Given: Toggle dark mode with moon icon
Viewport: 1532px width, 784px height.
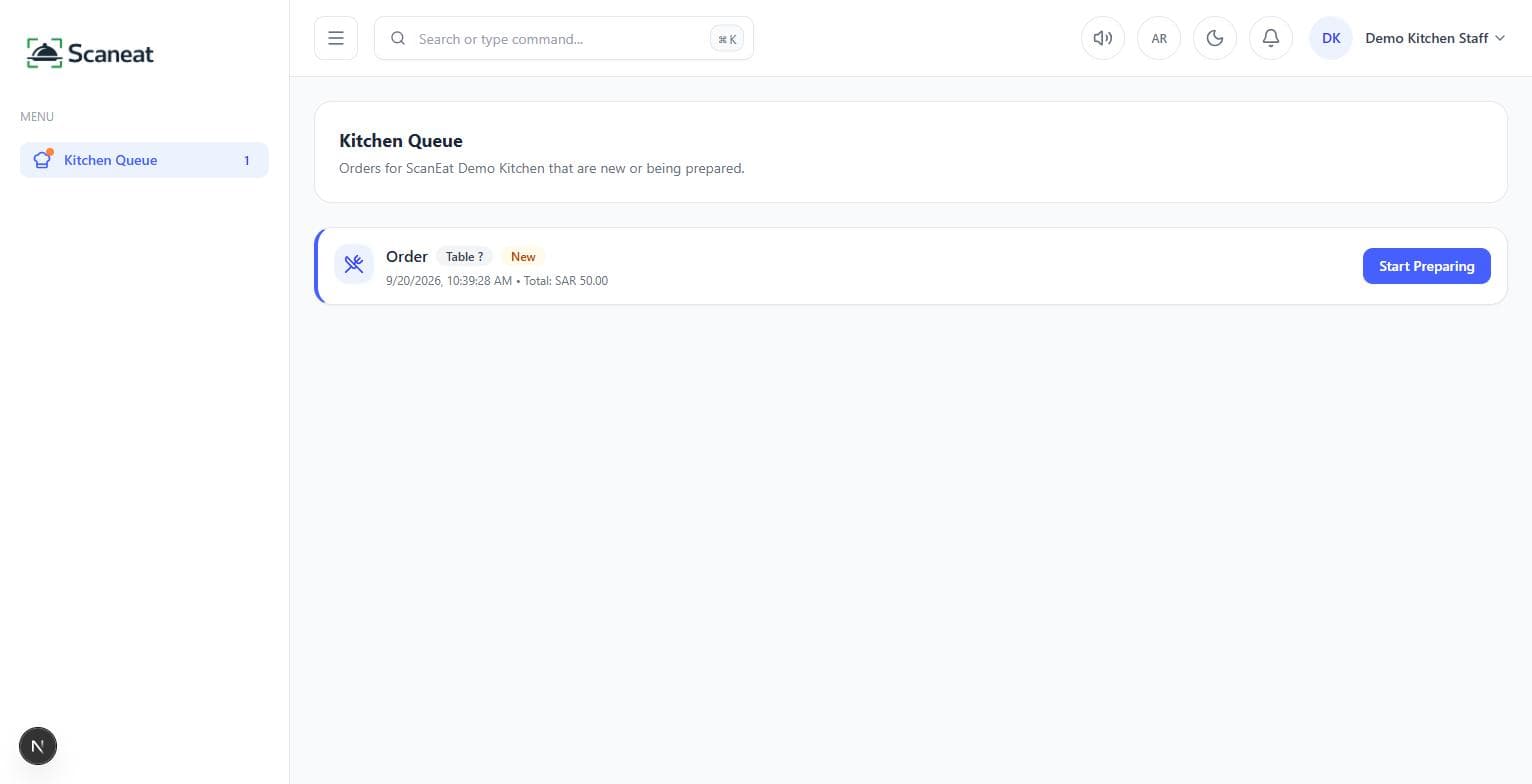Looking at the screenshot, I should click(1215, 38).
